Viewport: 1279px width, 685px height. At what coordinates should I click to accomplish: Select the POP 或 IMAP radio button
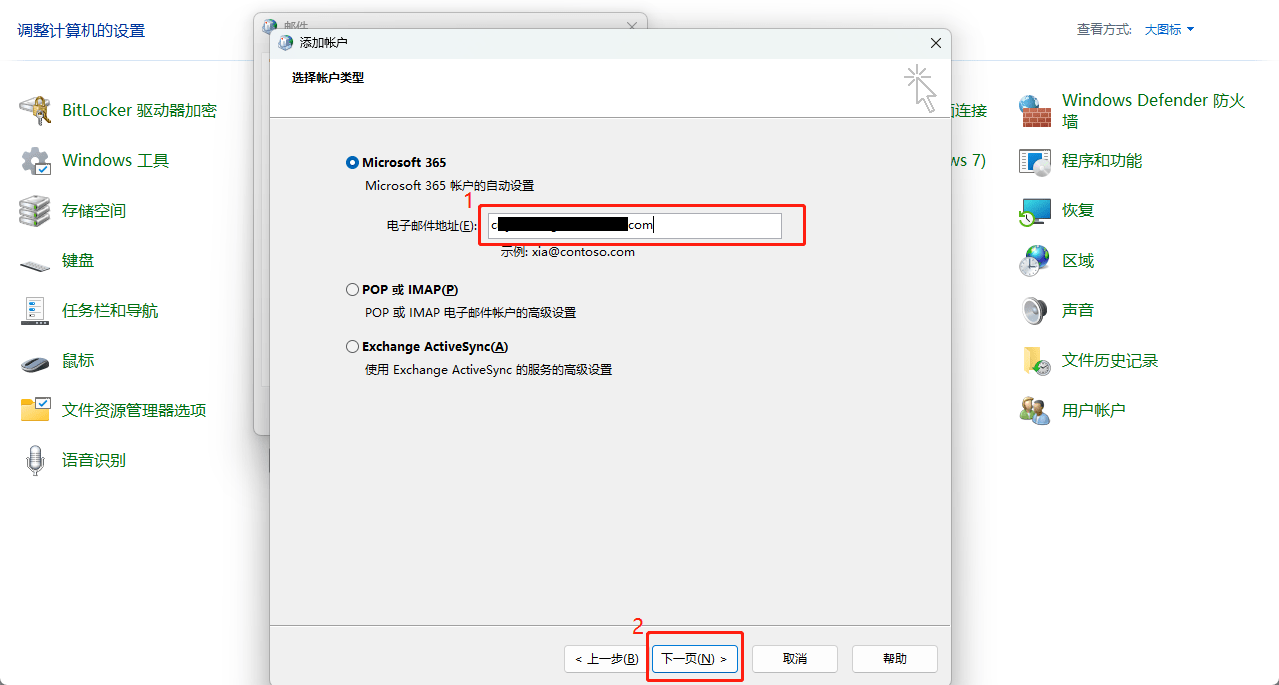tap(352, 290)
